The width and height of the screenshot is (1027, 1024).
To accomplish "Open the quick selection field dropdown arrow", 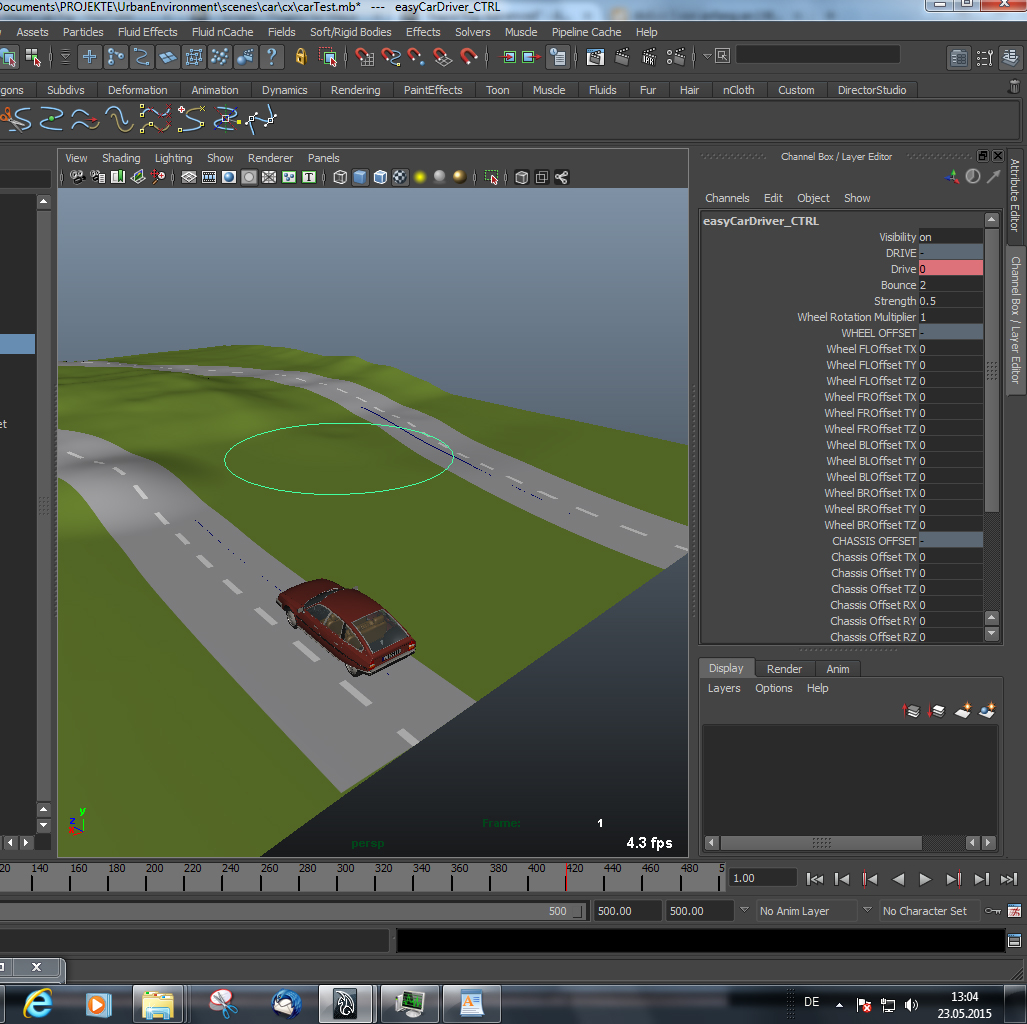I will 708,55.
